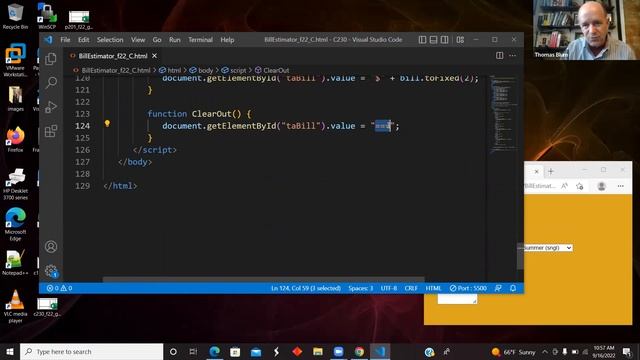Image resolution: width=640 pixels, height=360 pixels.
Task: Open the Help menu
Action: coord(227,40)
